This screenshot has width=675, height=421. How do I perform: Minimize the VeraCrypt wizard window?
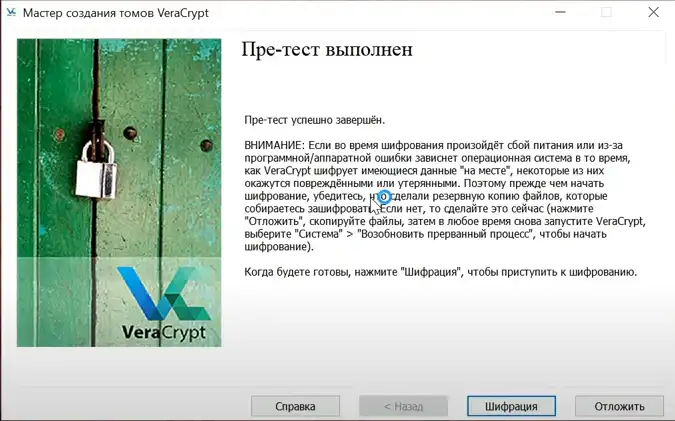tap(557, 13)
